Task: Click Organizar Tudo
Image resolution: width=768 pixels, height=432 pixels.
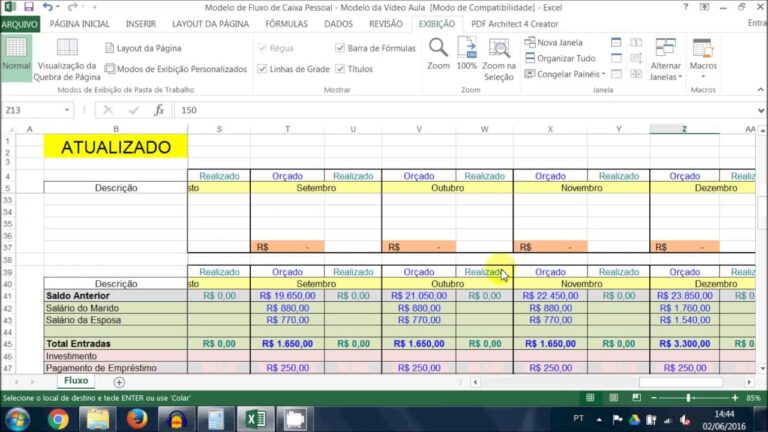Action: (x=560, y=58)
